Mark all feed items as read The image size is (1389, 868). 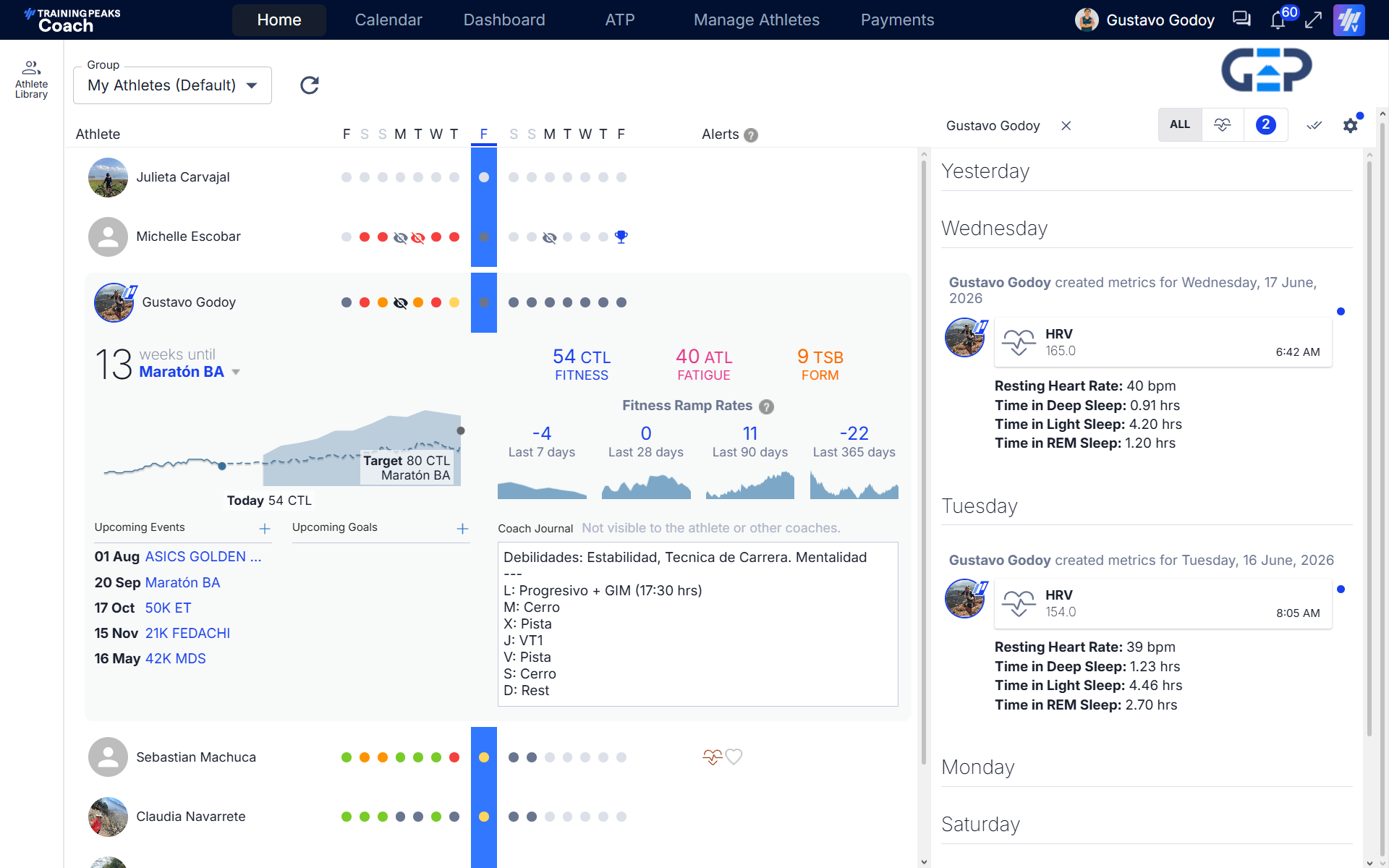(1314, 125)
